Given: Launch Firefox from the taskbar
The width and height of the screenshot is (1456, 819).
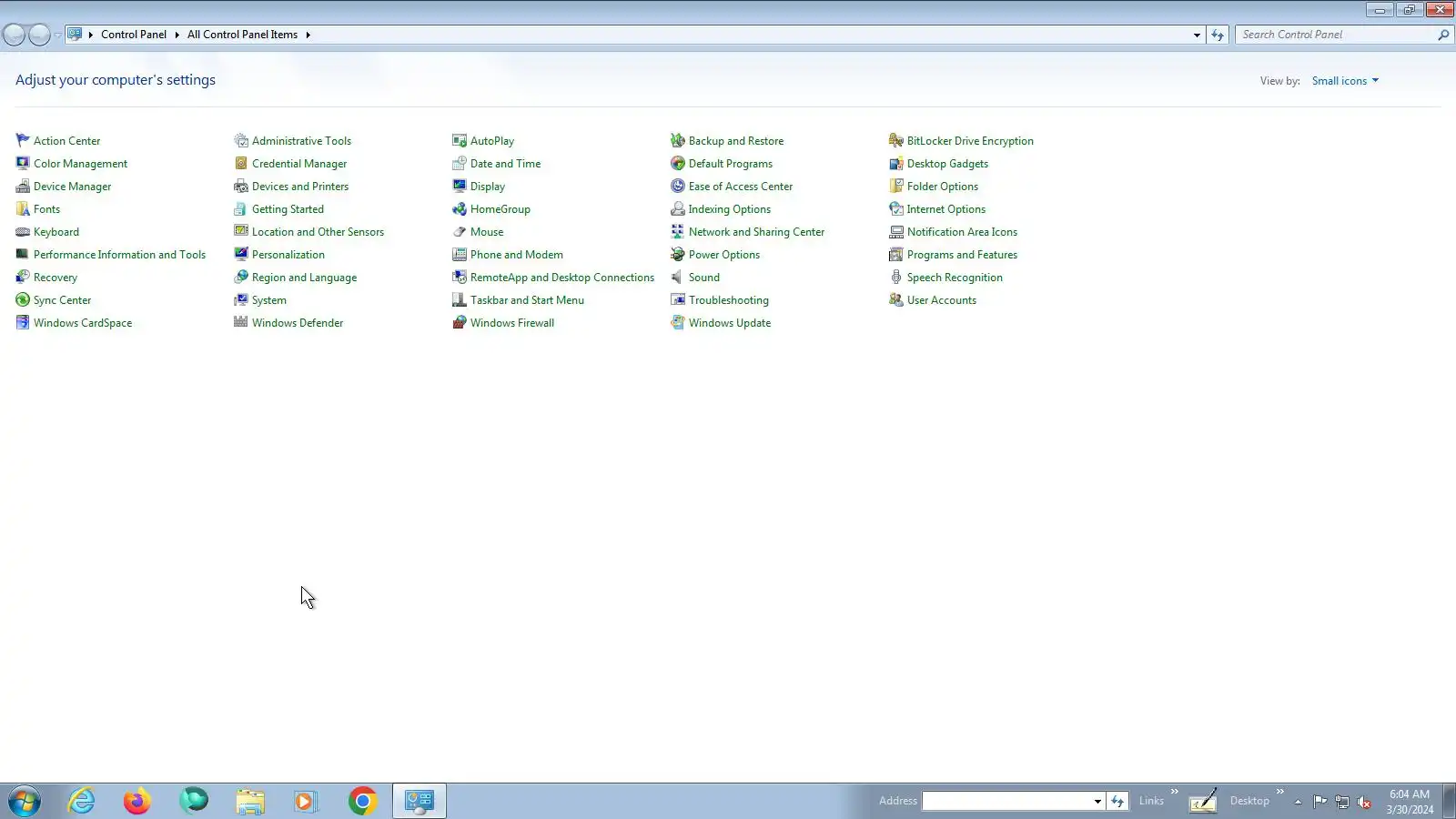Looking at the screenshot, I should [137, 801].
